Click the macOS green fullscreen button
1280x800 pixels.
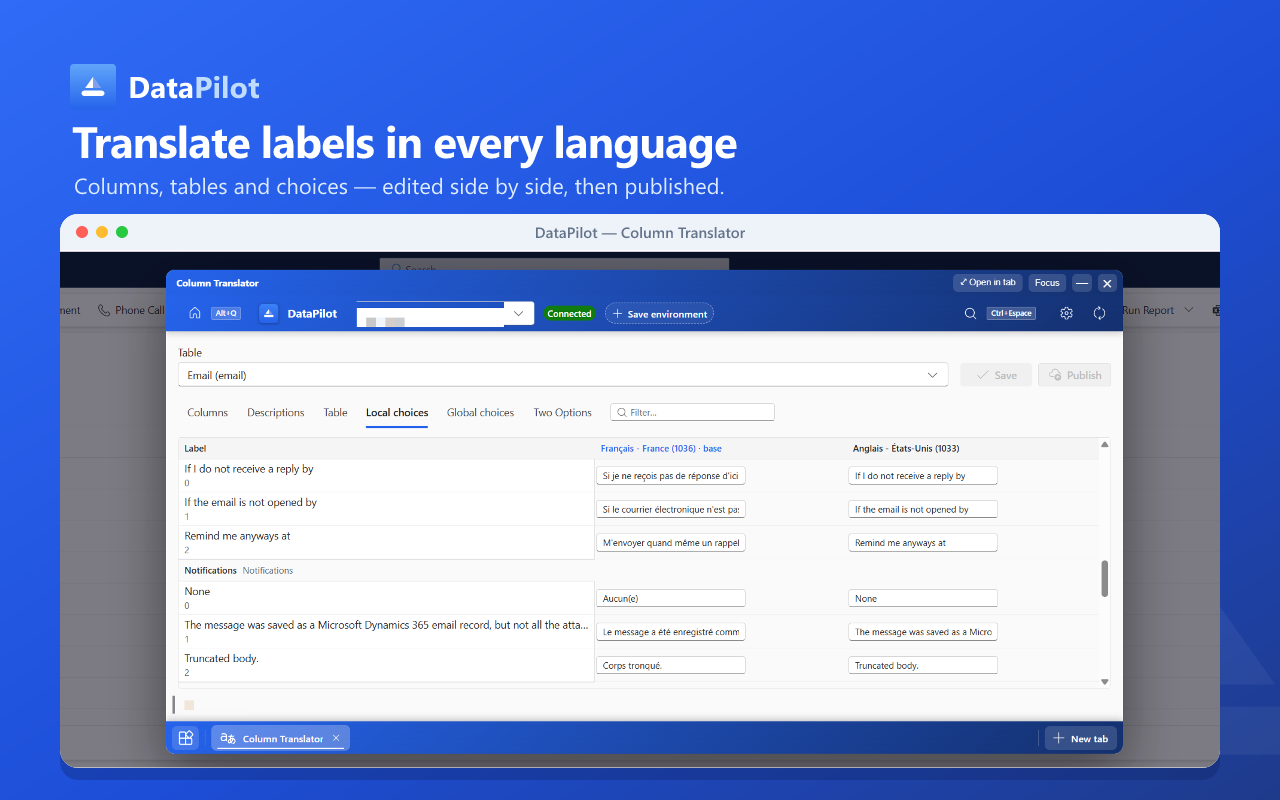(x=122, y=232)
